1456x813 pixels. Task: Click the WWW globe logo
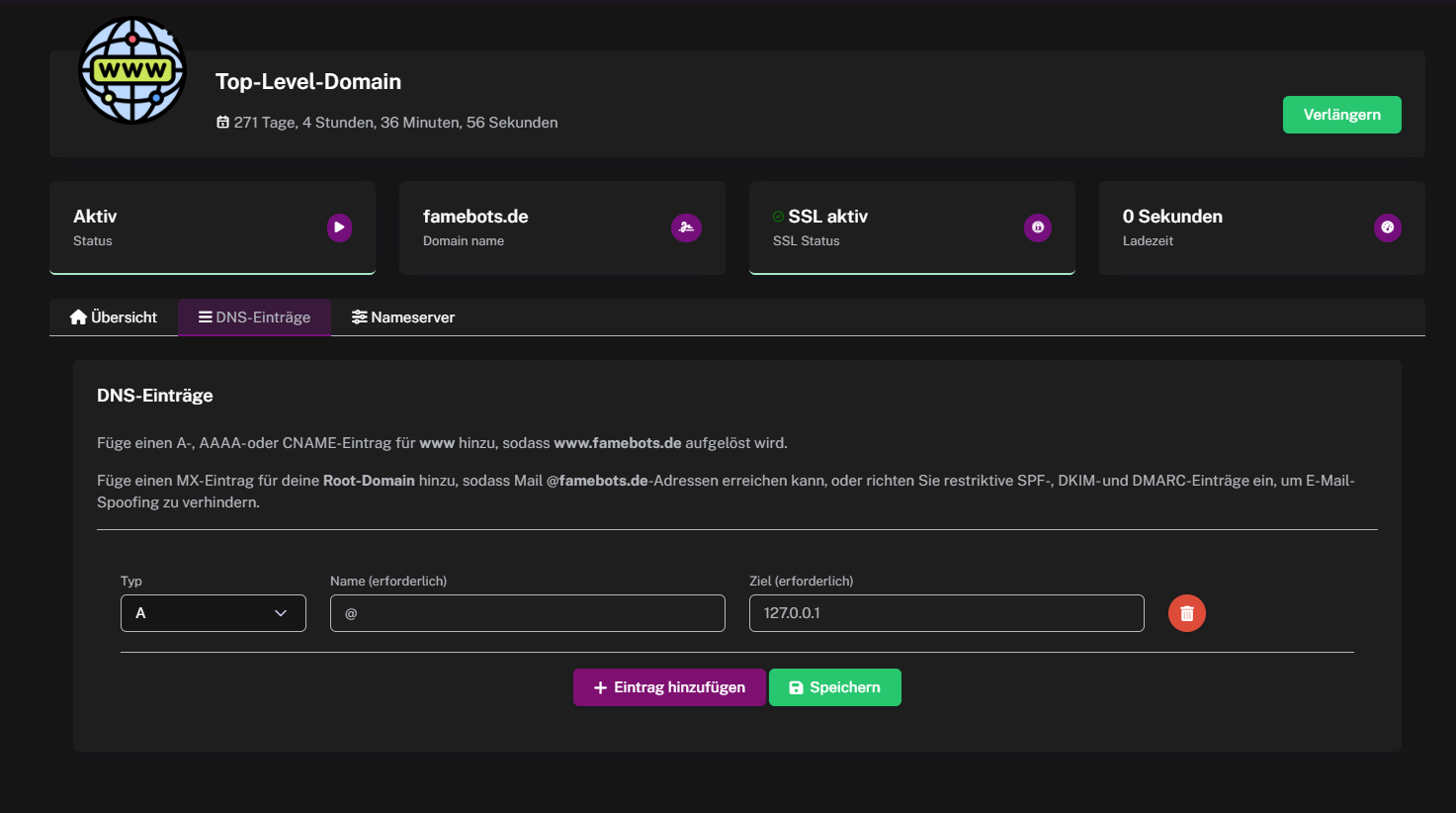click(x=132, y=71)
